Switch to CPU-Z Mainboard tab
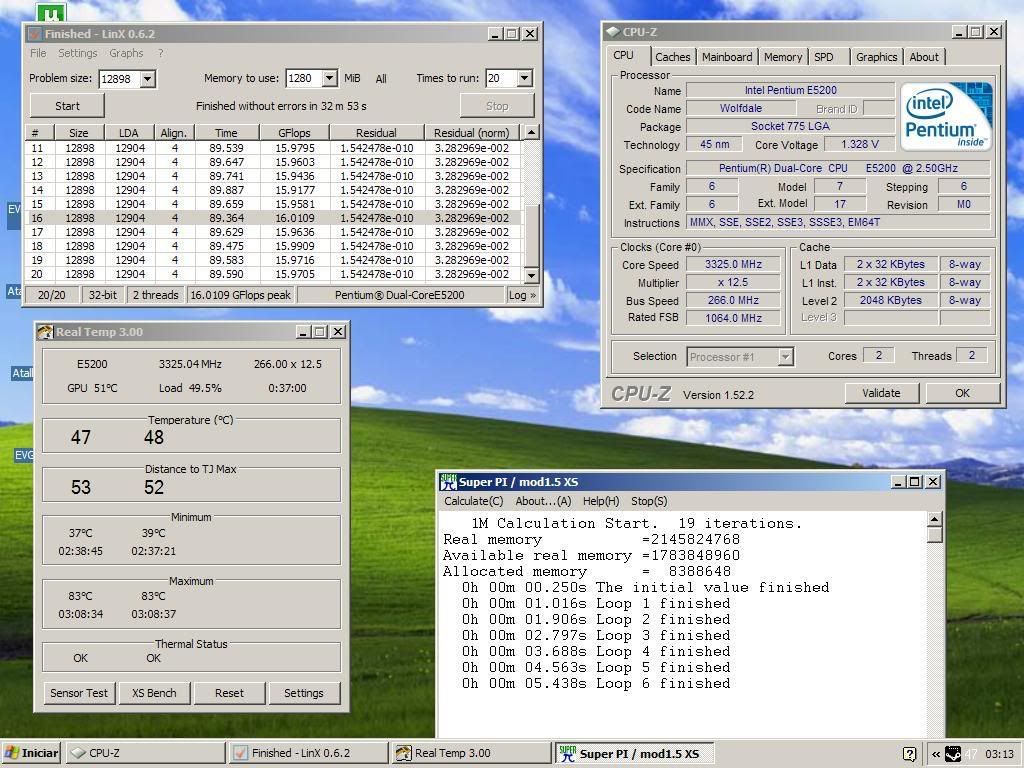The image size is (1024, 768). [727, 57]
